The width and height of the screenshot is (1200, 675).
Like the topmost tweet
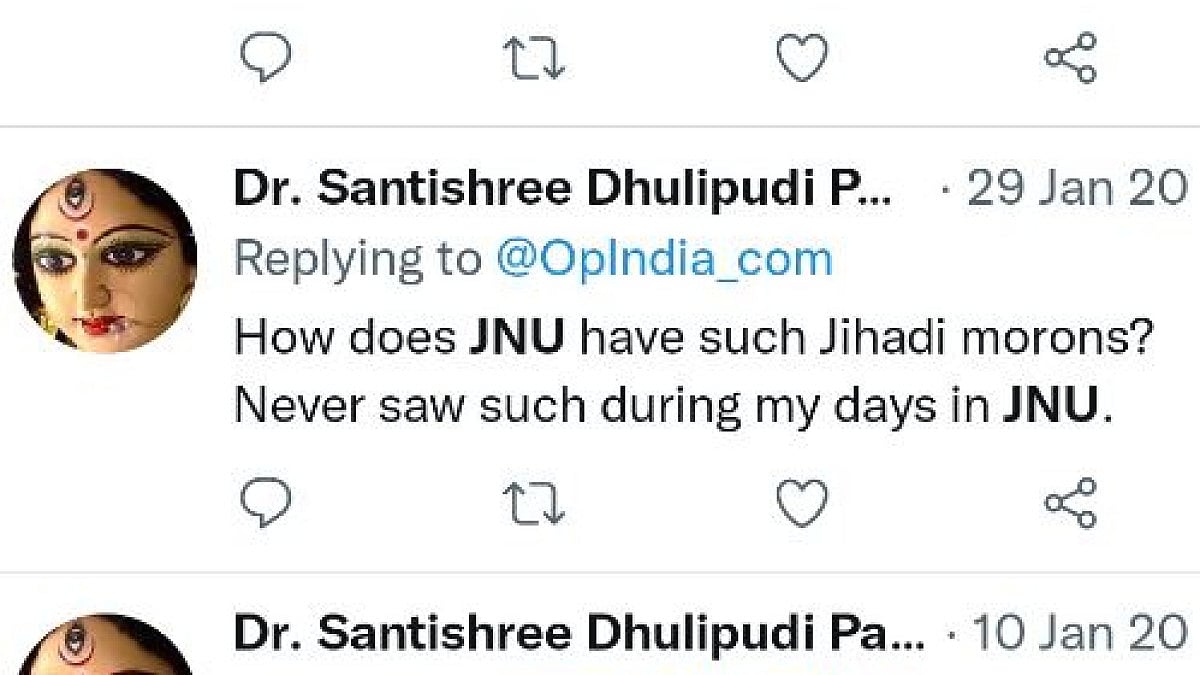[x=802, y=58]
